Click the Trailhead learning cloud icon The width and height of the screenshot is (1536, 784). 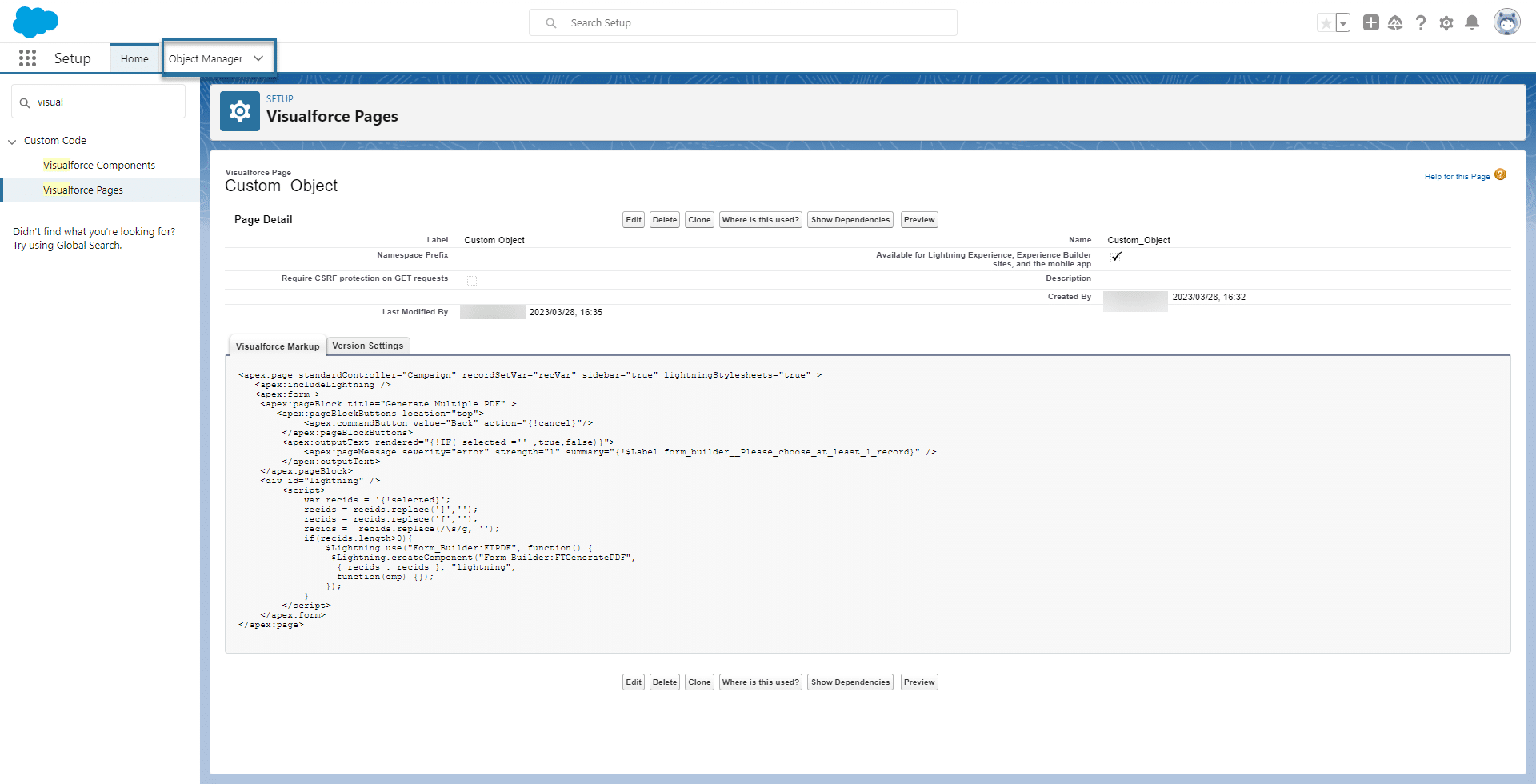pyautogui.click(x=1396, y=22)
